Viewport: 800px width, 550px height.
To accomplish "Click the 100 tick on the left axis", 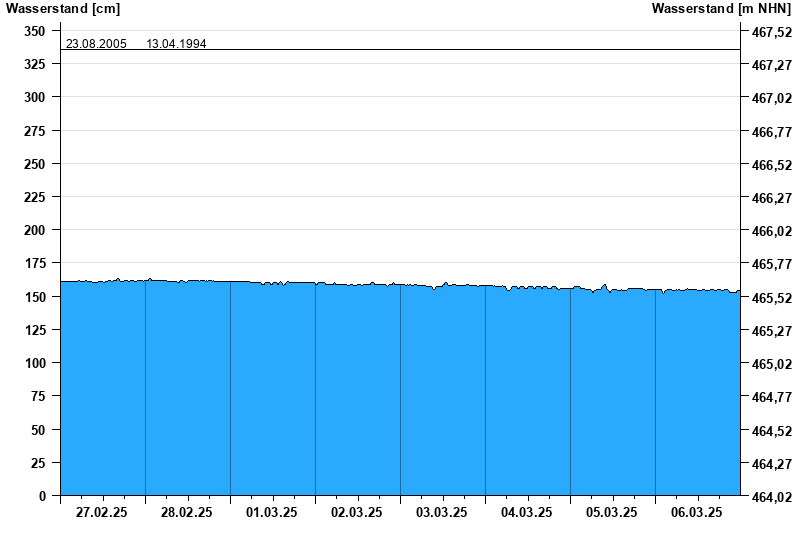I will coord(35,363).
